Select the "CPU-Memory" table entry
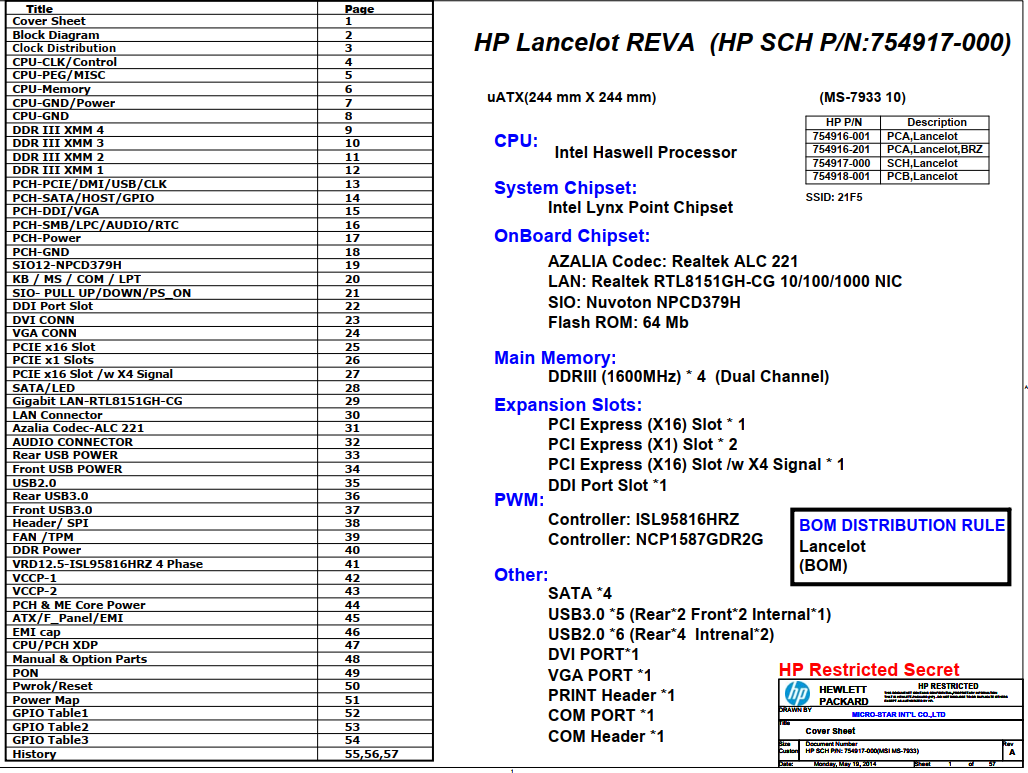The width and height of the screenshot is (1028, 773). (51, 89)
